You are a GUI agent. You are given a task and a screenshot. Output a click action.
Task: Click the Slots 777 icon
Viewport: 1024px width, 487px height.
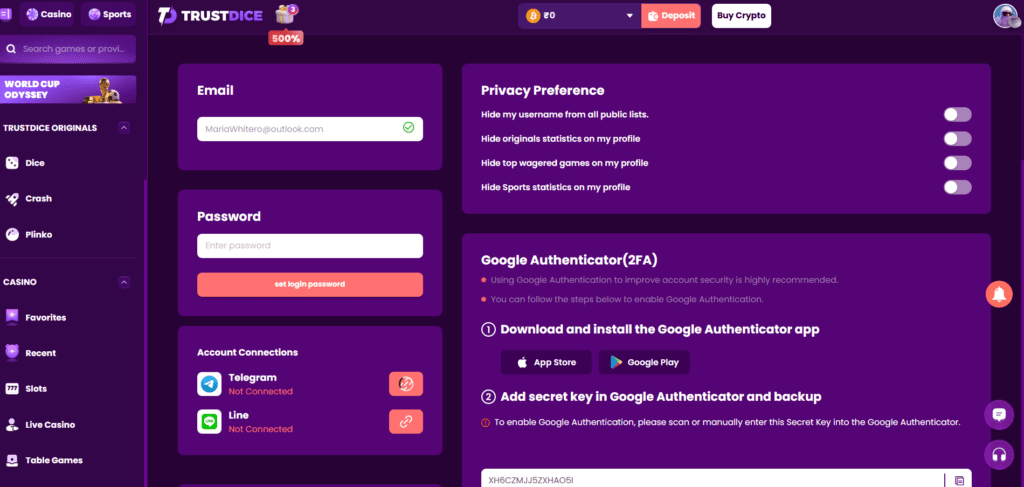point(12,388)
